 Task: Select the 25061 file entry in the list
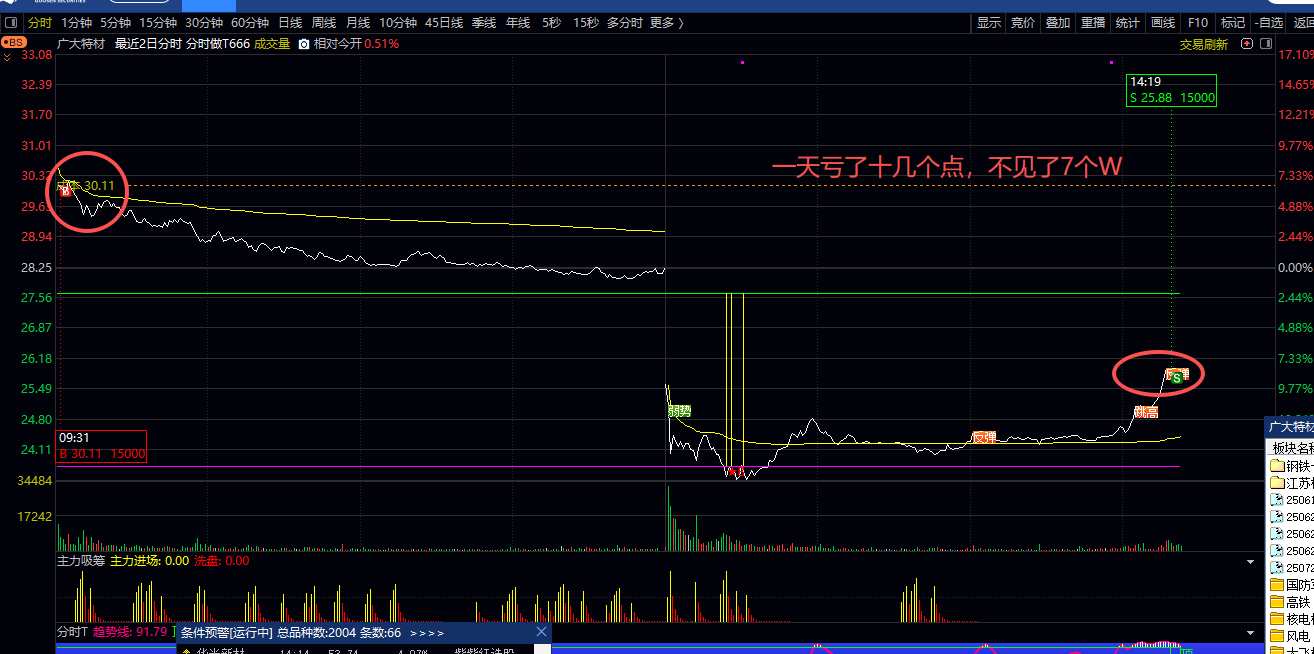coord(1291,500)
